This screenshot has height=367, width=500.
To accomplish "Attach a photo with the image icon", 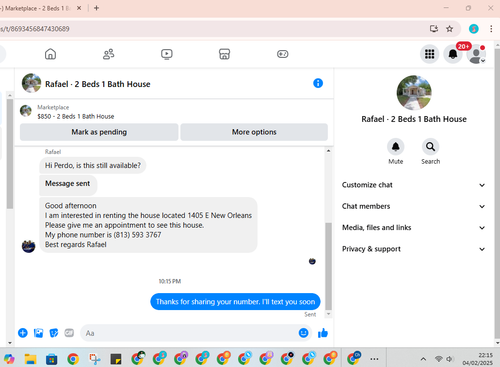I will click(x=38, y=333).
